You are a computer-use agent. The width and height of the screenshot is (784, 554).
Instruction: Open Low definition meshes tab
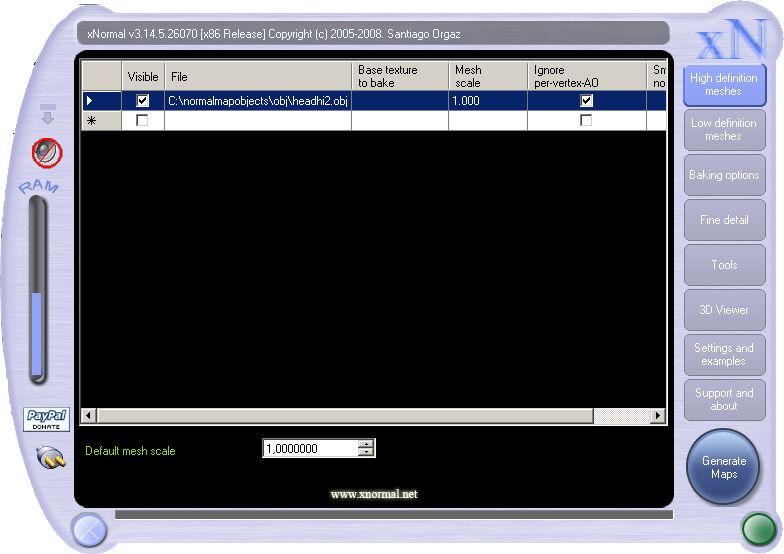(724, 130)
